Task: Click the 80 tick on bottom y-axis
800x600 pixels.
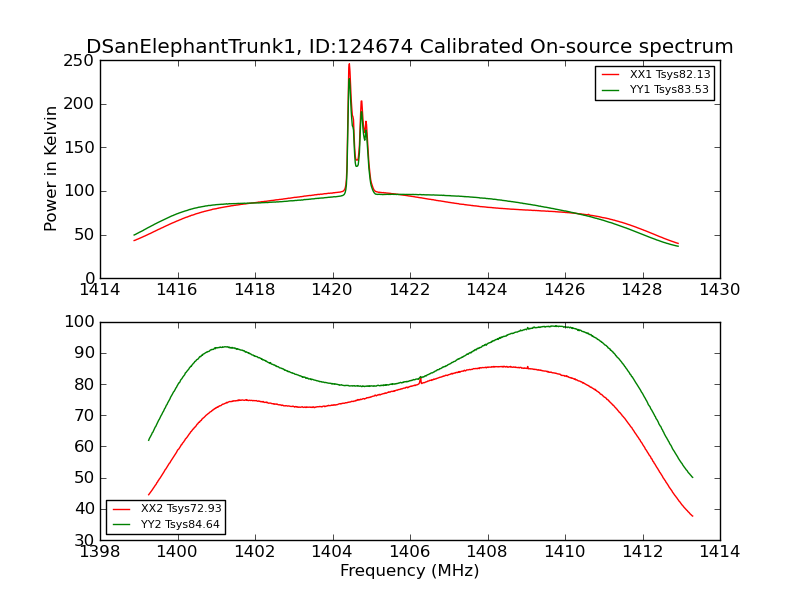Action: tap(84, 384)
